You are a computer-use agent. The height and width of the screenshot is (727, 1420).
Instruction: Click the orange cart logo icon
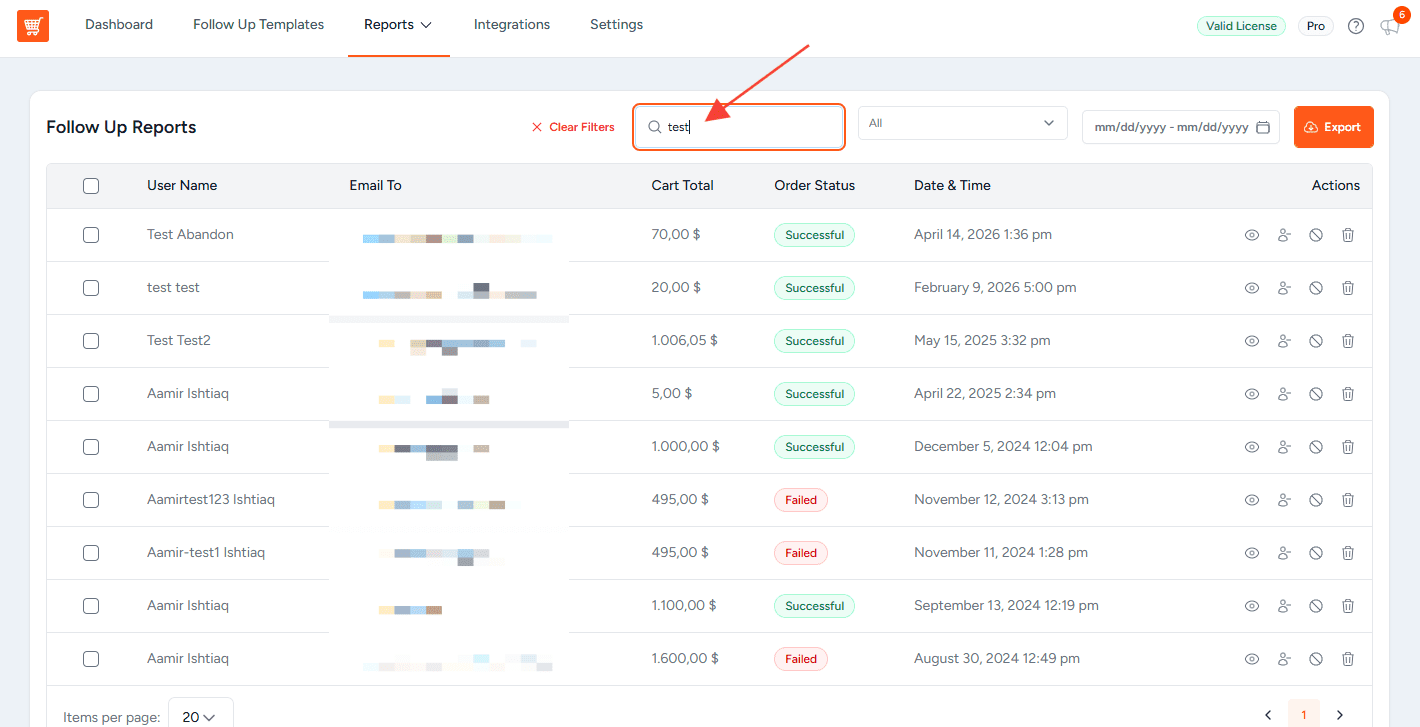coord(33,25)
